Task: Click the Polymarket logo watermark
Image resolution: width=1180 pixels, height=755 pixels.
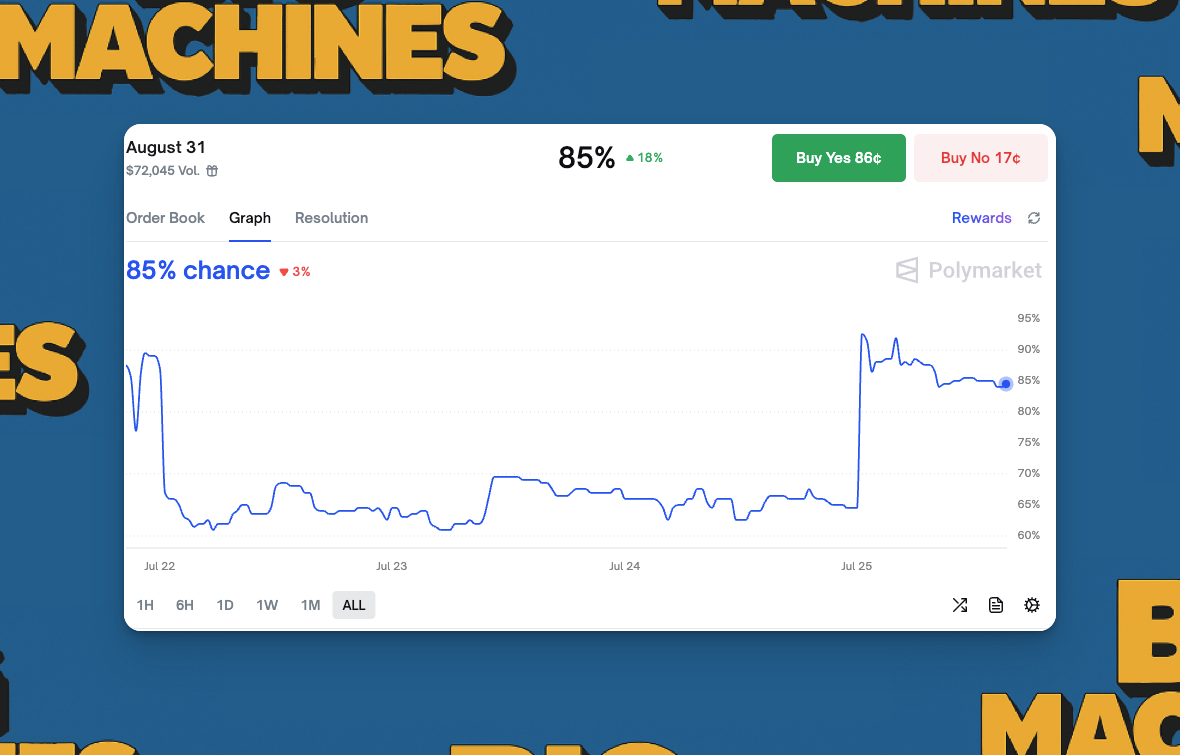Action: (x=968, y=270)
